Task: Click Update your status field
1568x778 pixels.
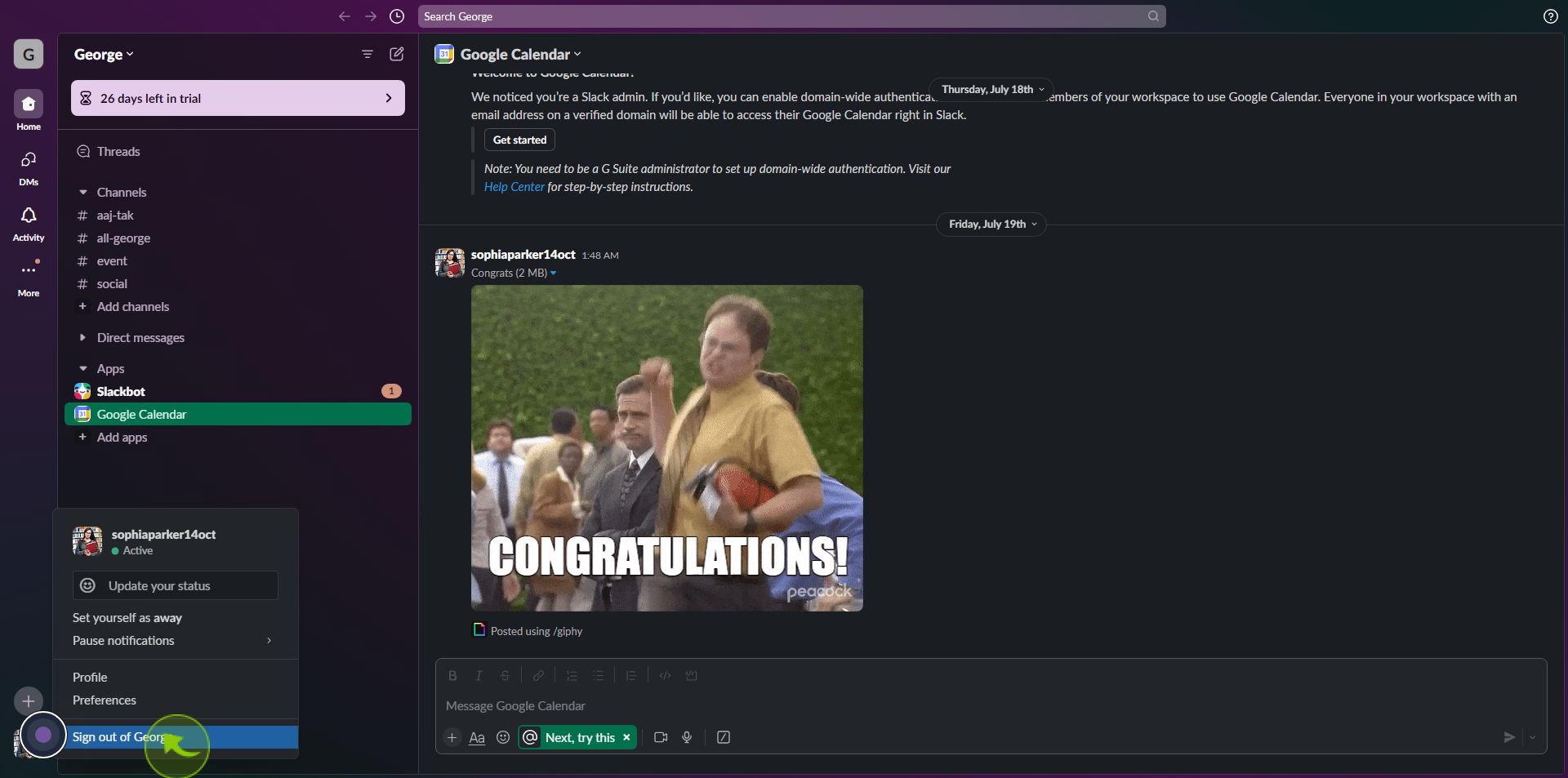Action: 176,585
